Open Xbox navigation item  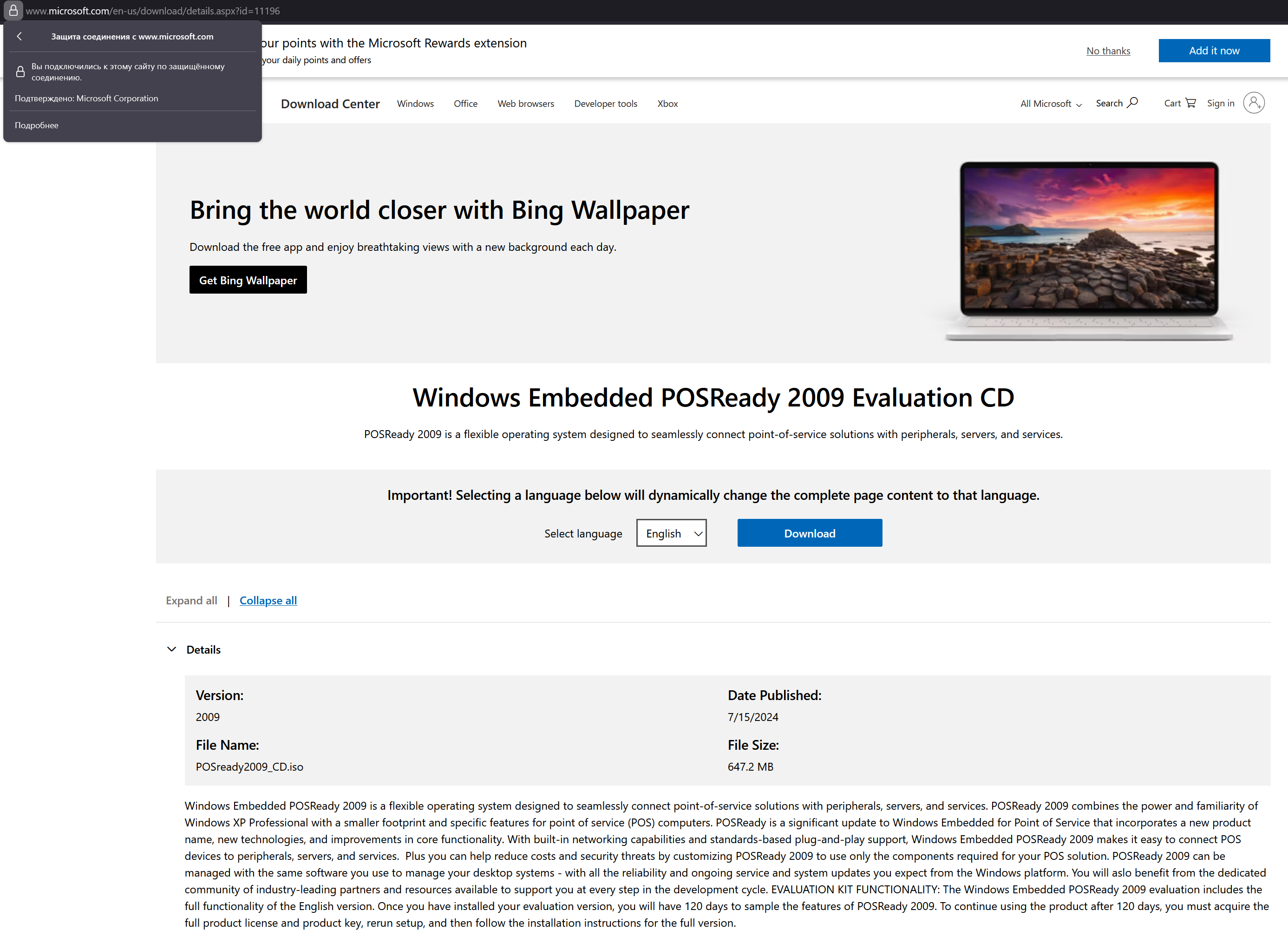(667, 104)
